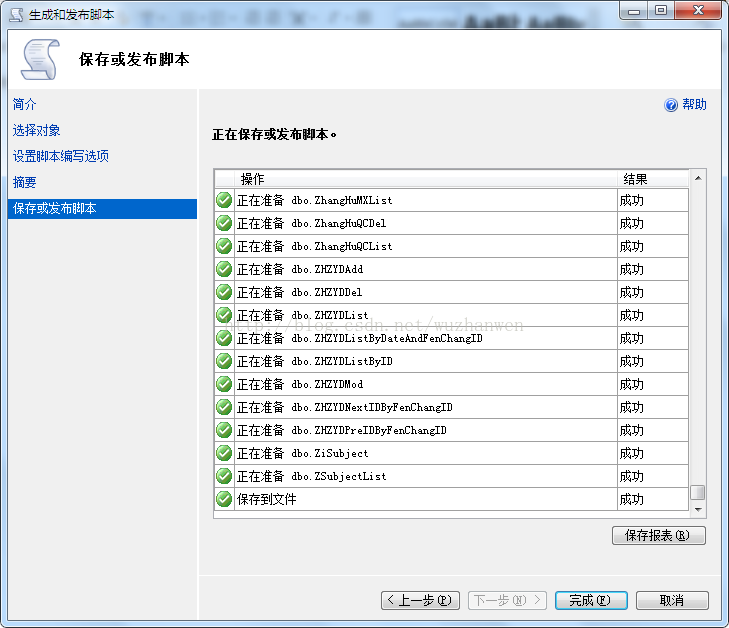Click success icon for dbo.ZHZYDPreIDByFenChangID row
This screenshot has height=628, width=729.
(x=224, y=430)
